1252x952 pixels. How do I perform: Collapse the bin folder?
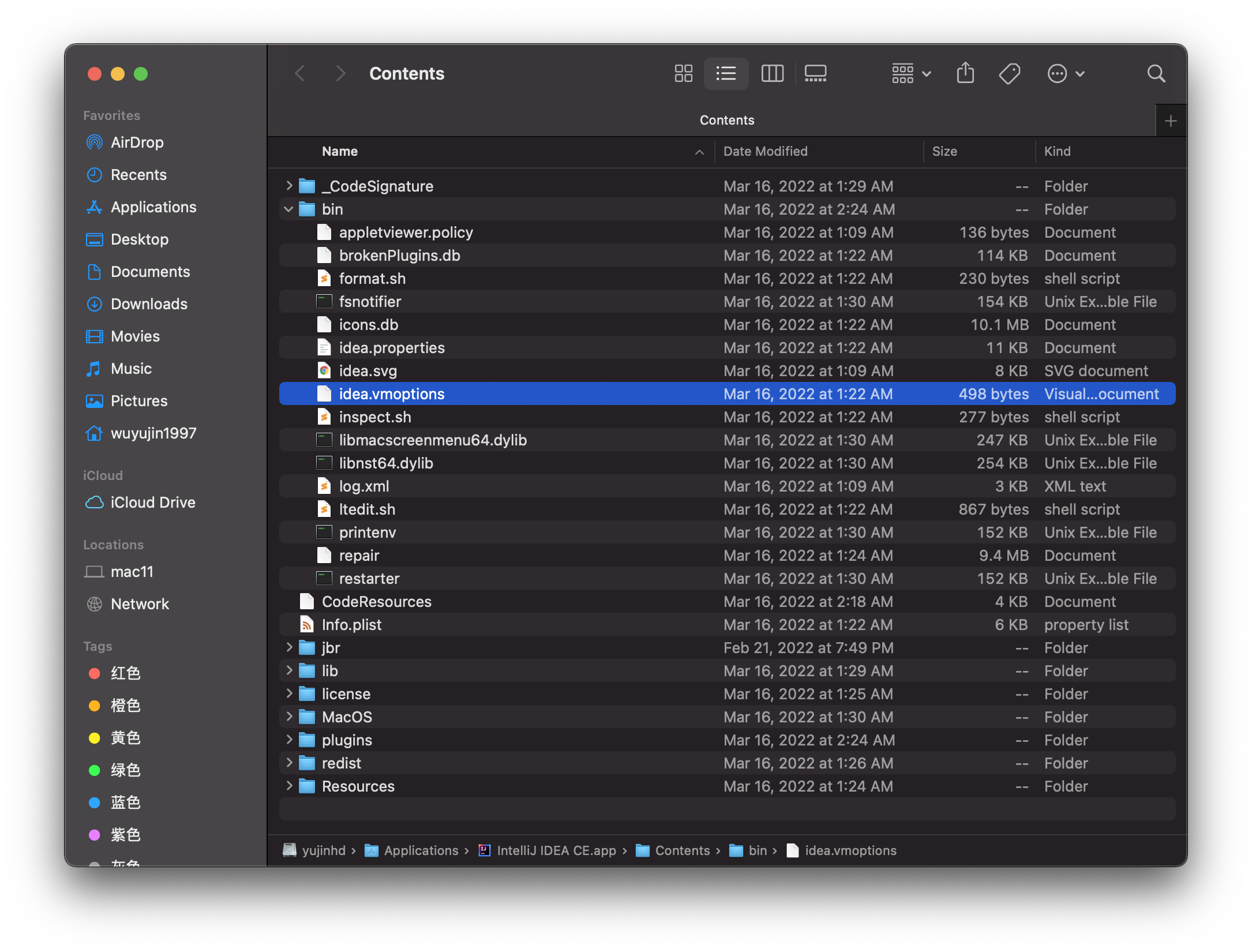click(288, 209)
